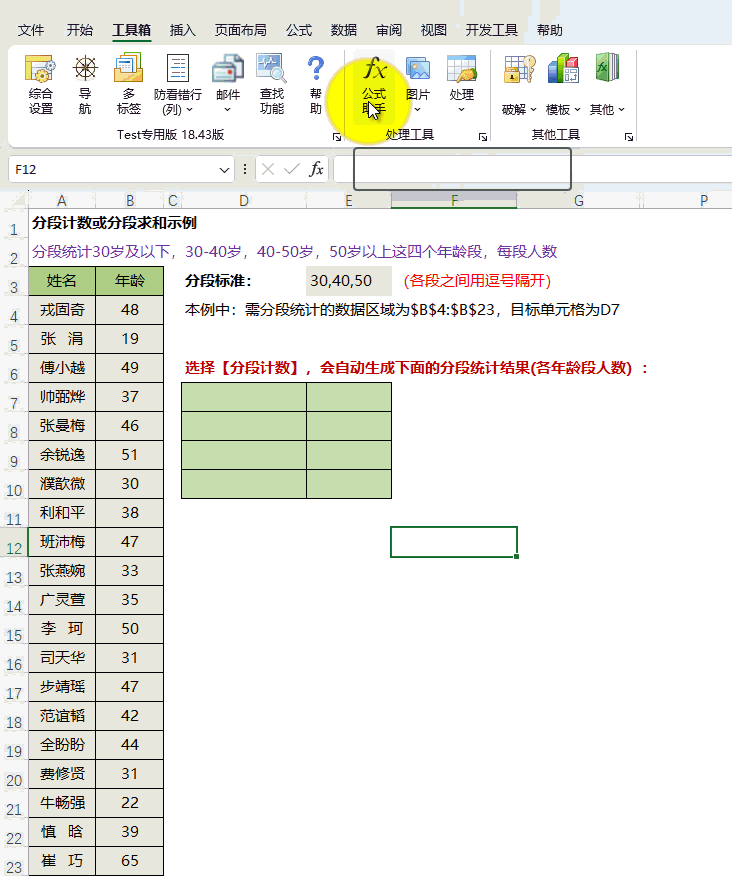Click column D header
The image size is (732, 876).
pyautogui.click(x=243, y=201)
